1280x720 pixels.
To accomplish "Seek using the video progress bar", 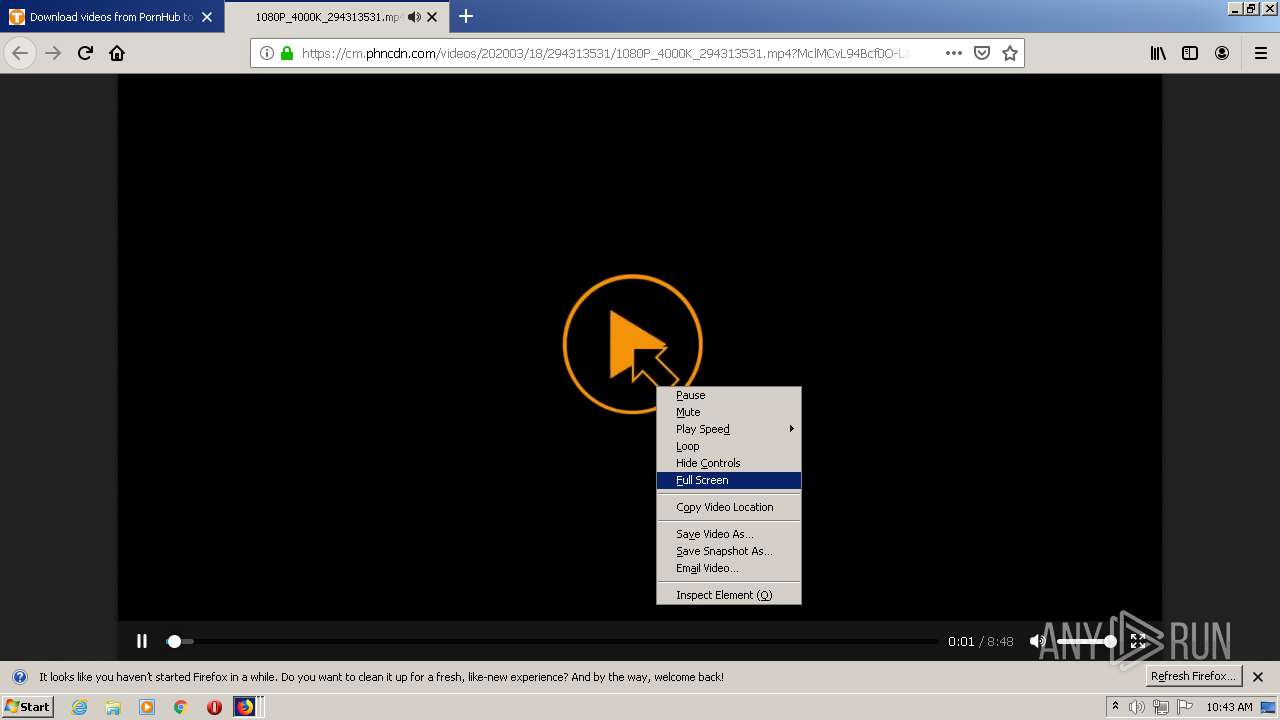I will pyautogui.click(x=553, y=641).
